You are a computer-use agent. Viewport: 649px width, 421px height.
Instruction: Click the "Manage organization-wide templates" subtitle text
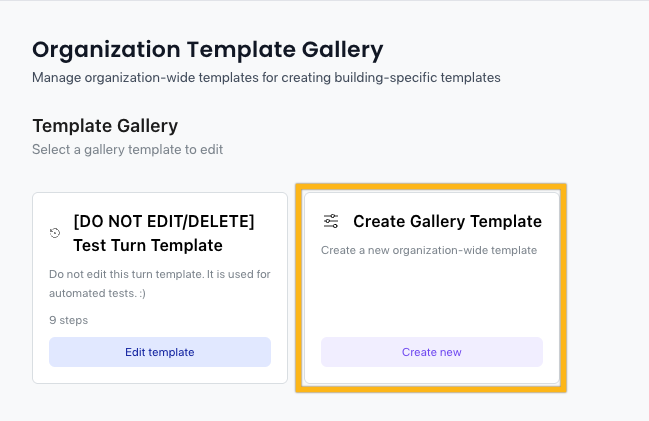[266, 77]
